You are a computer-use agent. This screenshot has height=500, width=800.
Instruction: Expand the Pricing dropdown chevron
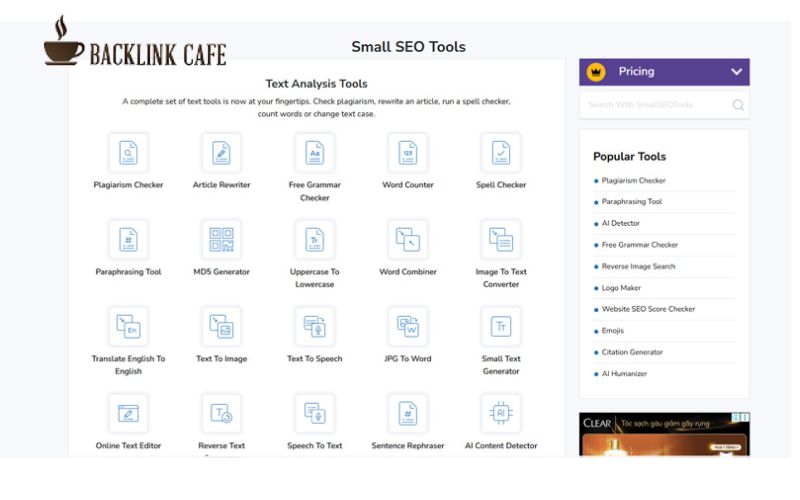736,72
